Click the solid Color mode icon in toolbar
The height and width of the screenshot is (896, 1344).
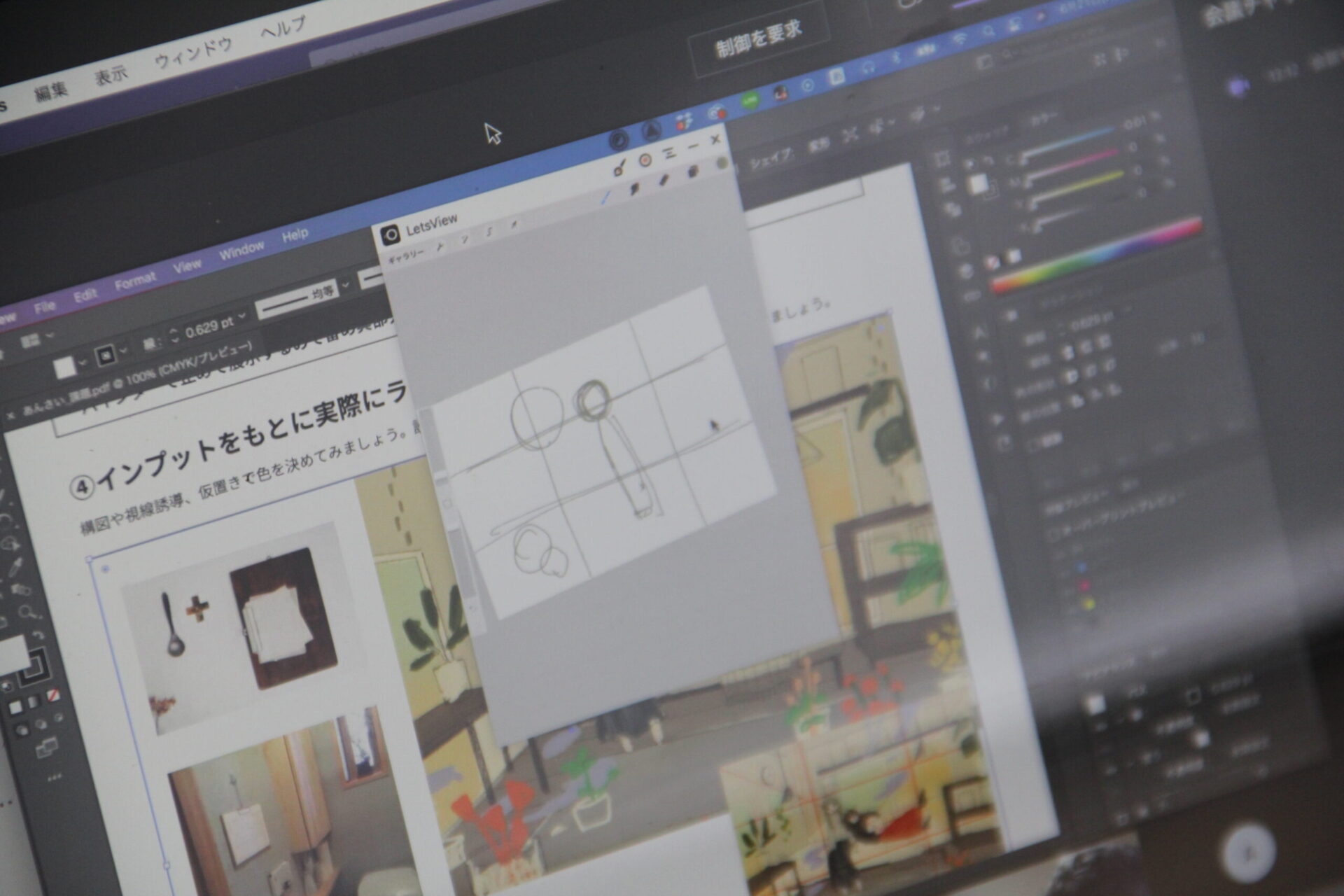[15, 708]
